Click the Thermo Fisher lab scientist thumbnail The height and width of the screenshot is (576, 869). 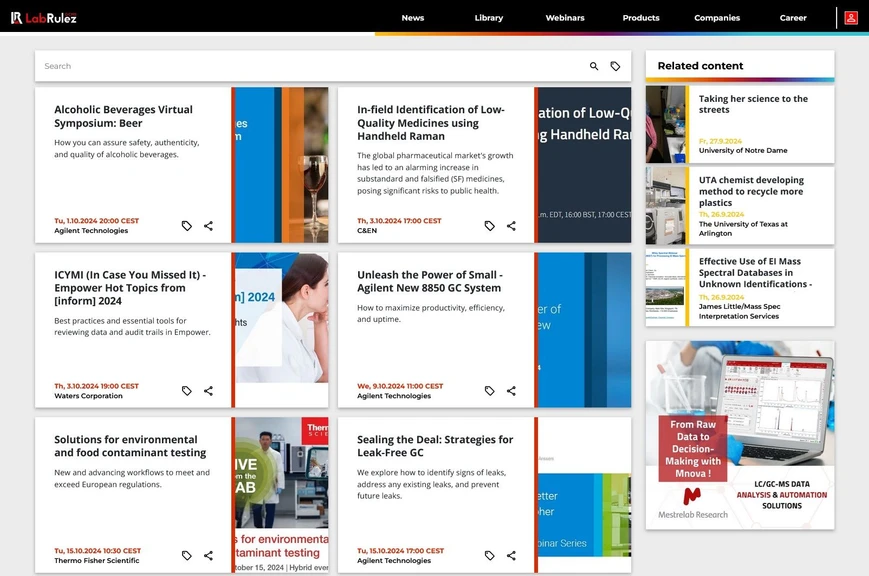point(282,495)
